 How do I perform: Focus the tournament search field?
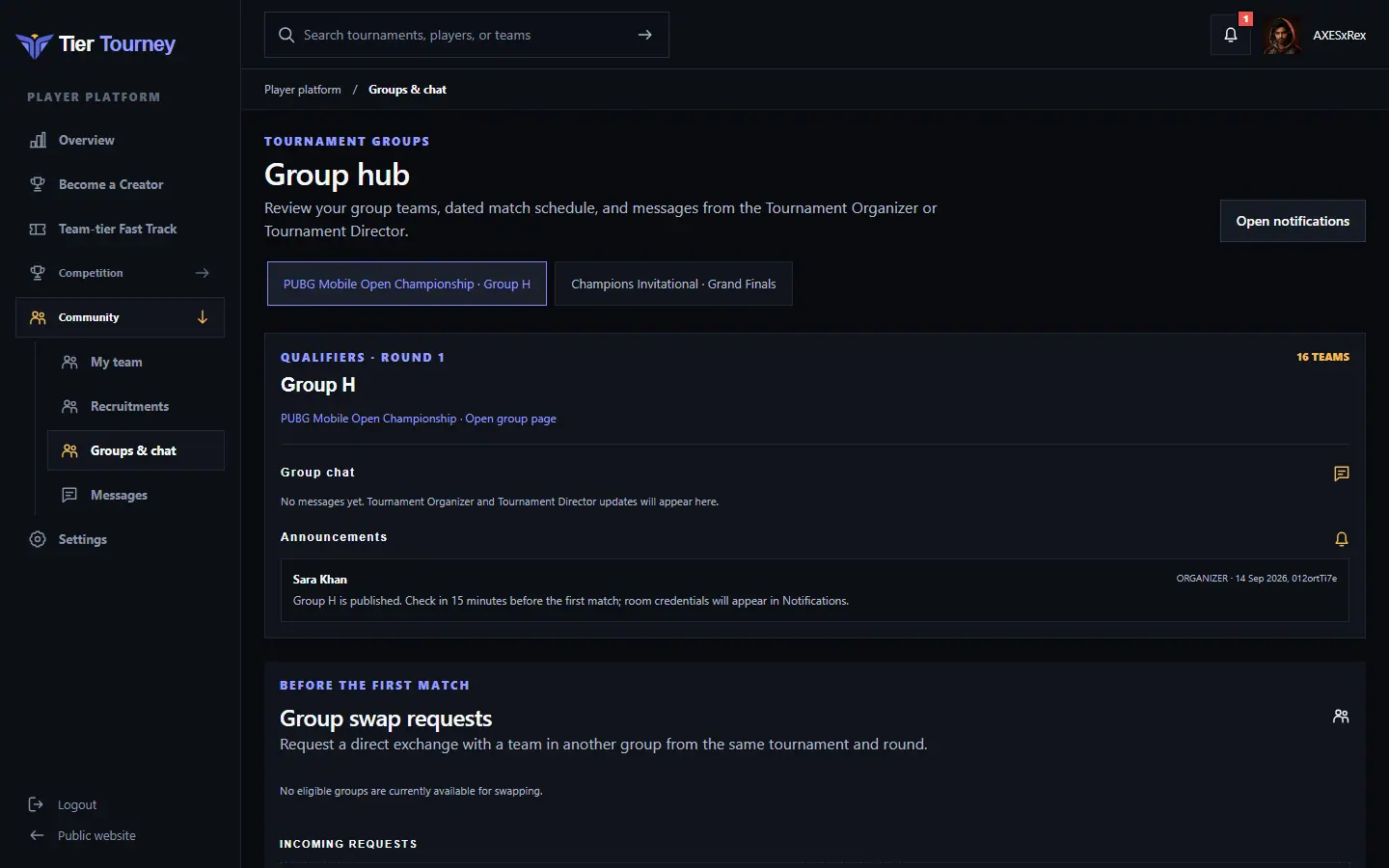[467, 35]
